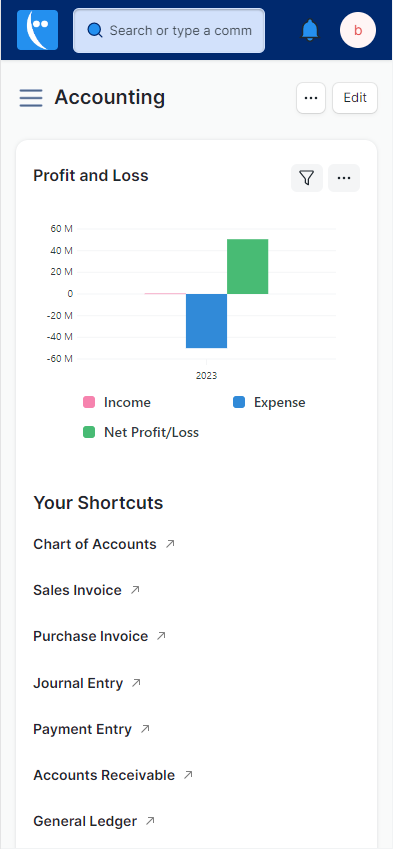Open the notifications bell

[310, 30]
